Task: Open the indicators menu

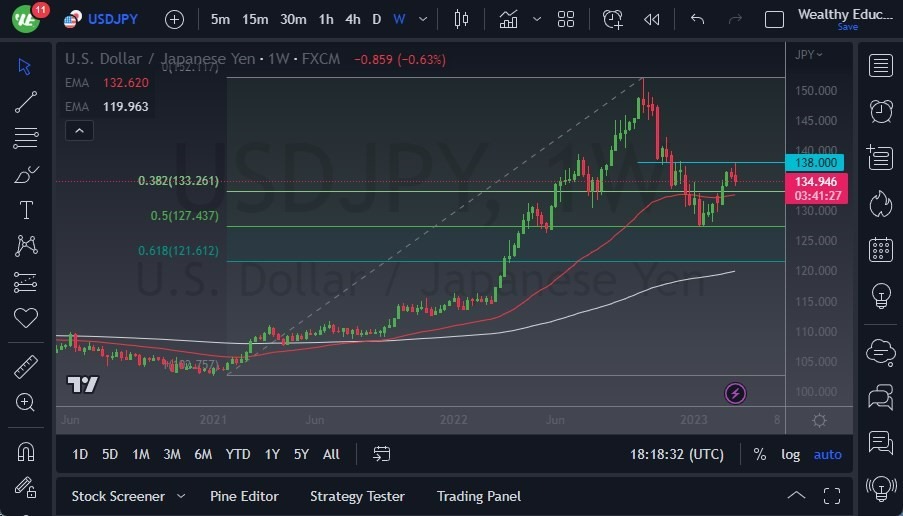Action: pyautogui.click(x=509, y=20)
